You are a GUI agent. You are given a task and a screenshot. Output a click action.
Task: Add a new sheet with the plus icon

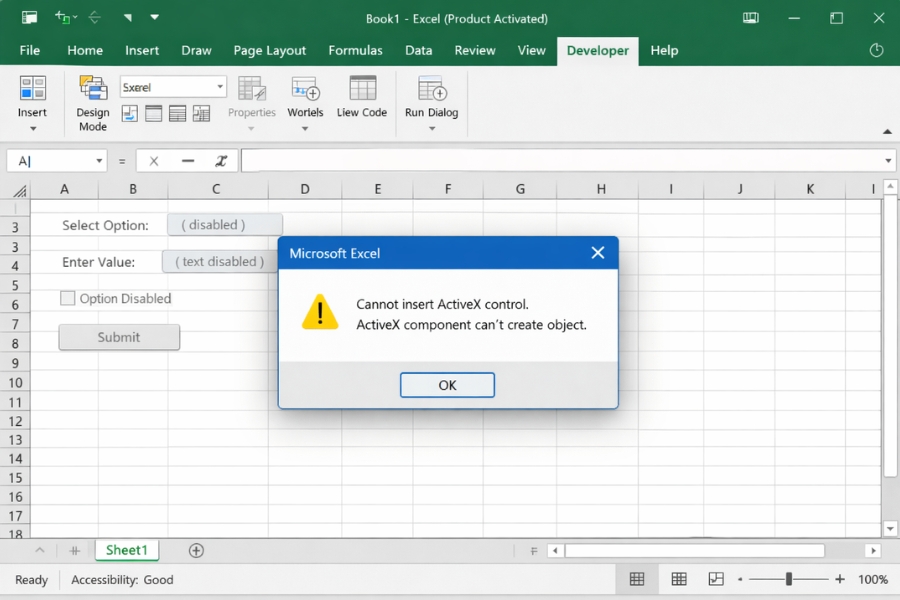click(x=196, y=550)
